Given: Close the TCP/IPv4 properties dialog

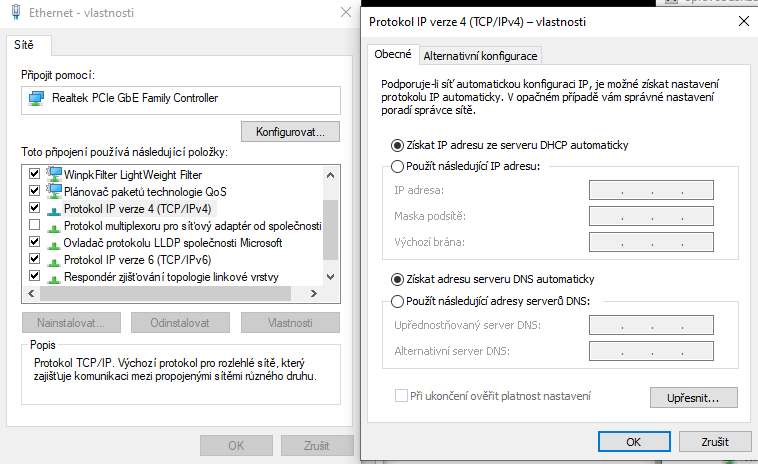Looking at the screenshot, I should (x=742, y=20).
